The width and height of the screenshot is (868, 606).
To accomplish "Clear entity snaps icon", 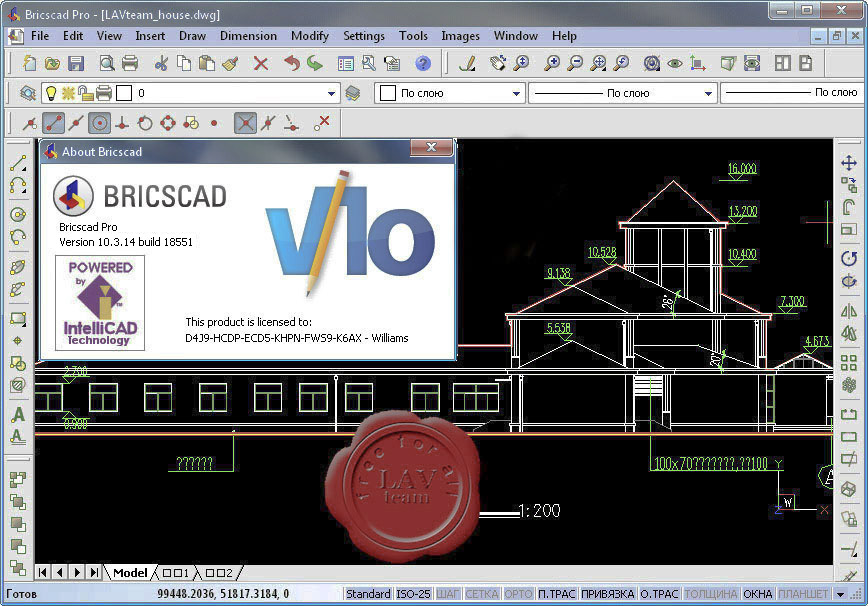I will pos(322,123).
